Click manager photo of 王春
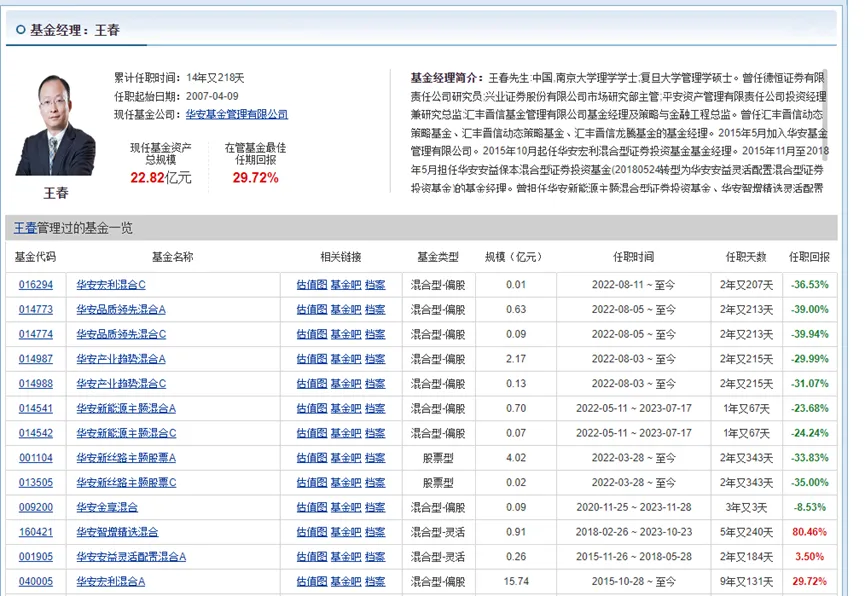Screen dimensions: 865x596 click(x=56, y=125)
